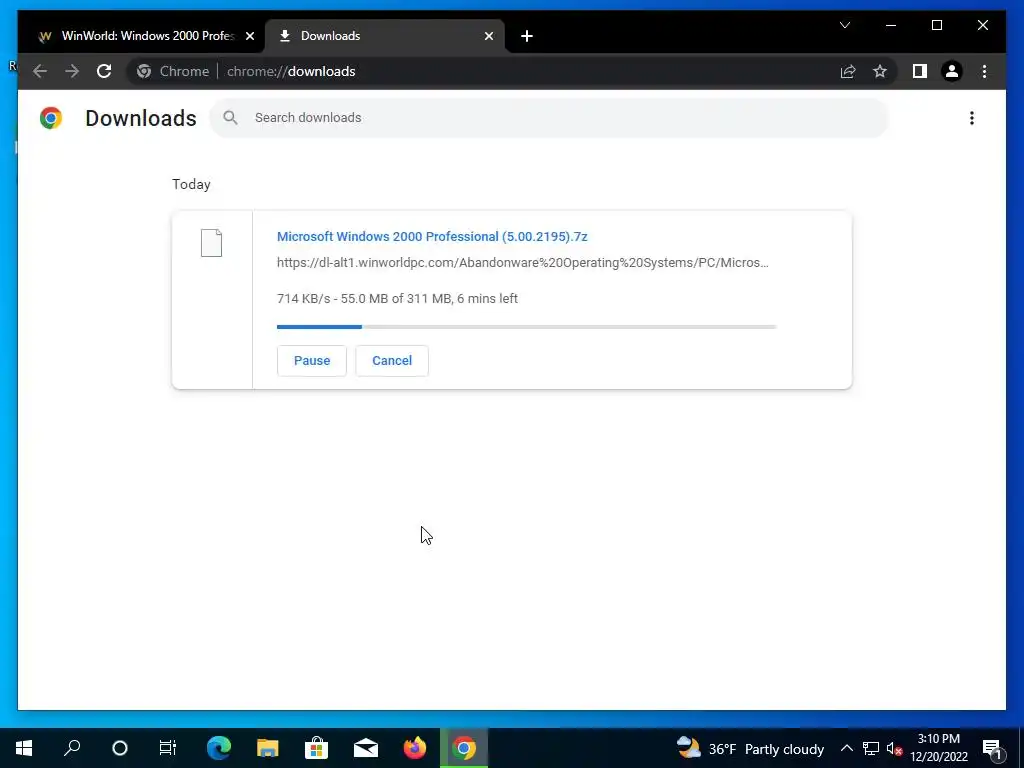Open File Explorer from taskbar
Image resolution: width=1024 pixels, height=768 pixels.
(267, 748)
